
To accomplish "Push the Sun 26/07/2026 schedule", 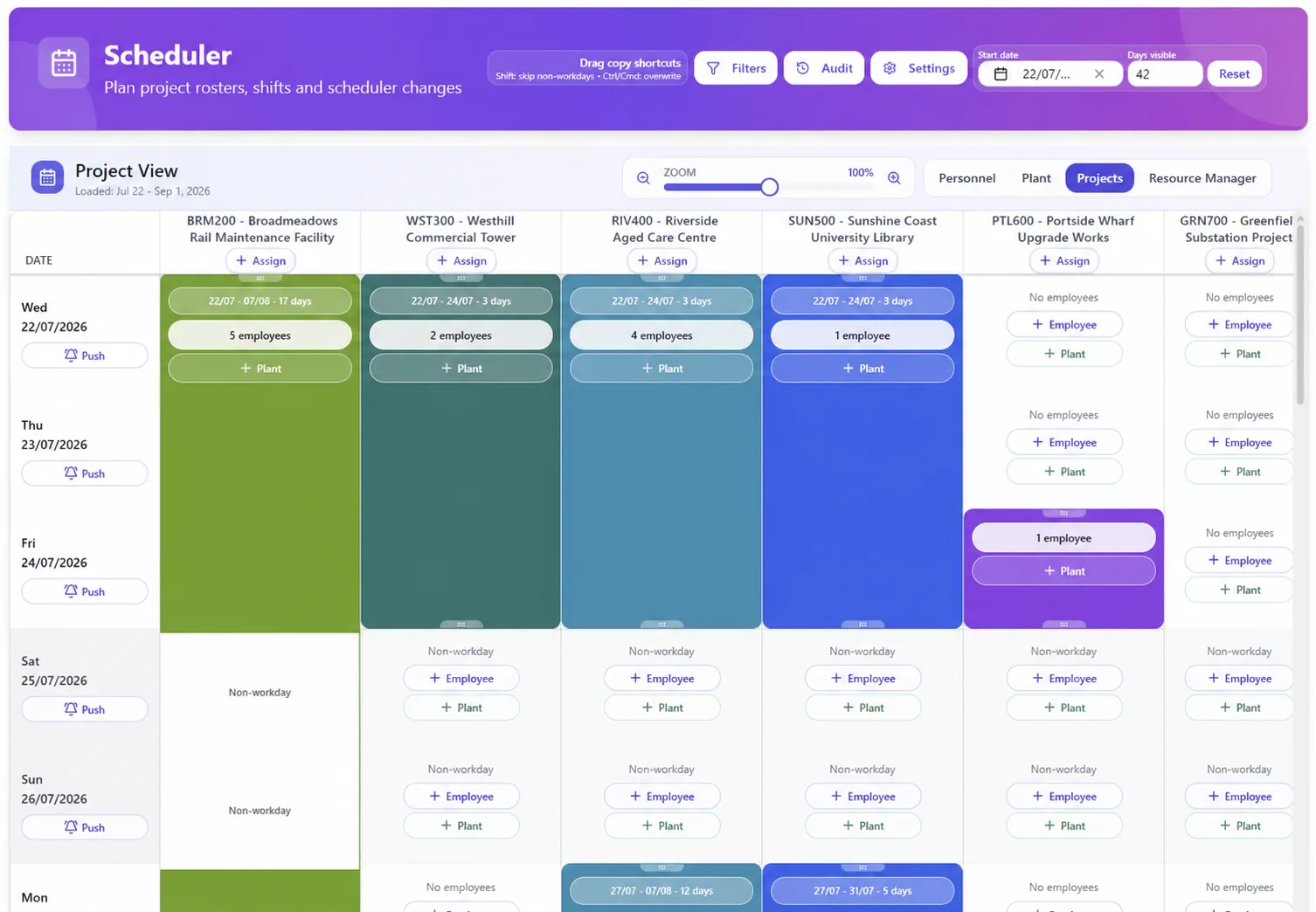I will [x=85, y=827].
